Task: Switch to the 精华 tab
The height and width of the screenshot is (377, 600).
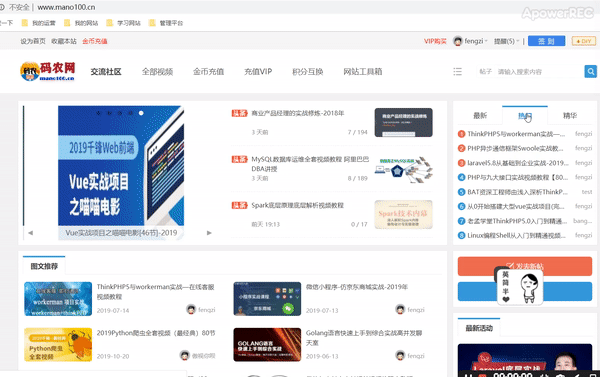Action: pos(570,116)
